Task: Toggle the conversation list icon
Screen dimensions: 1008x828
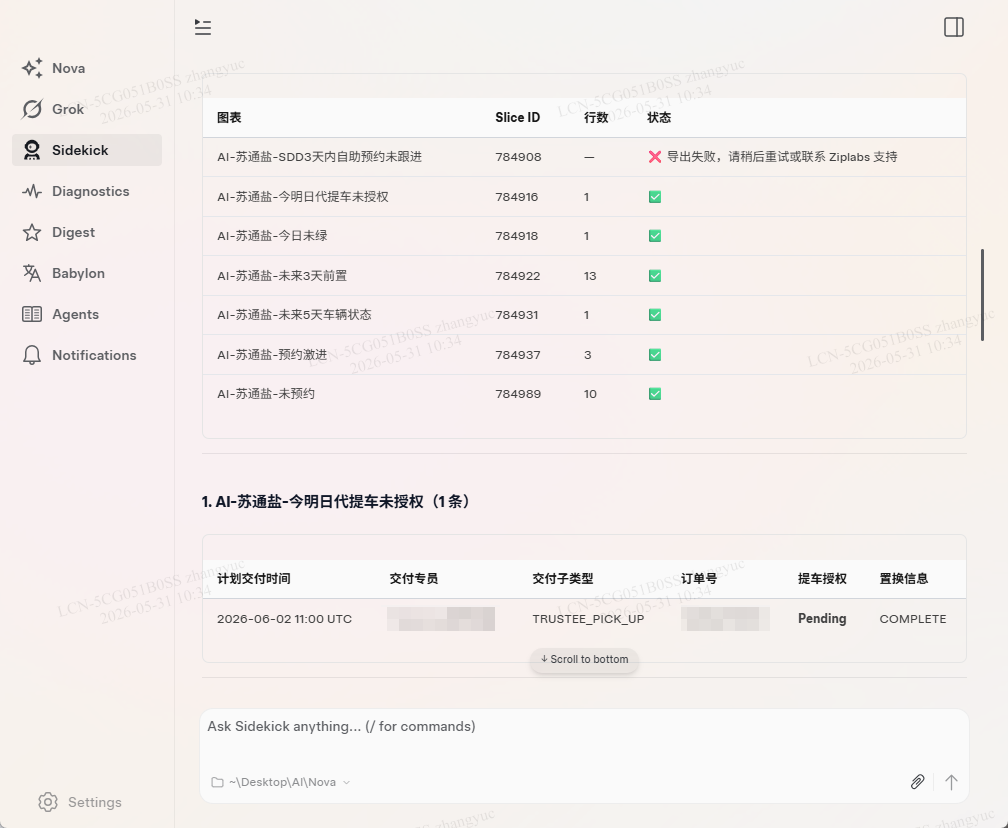Action: 203,27
